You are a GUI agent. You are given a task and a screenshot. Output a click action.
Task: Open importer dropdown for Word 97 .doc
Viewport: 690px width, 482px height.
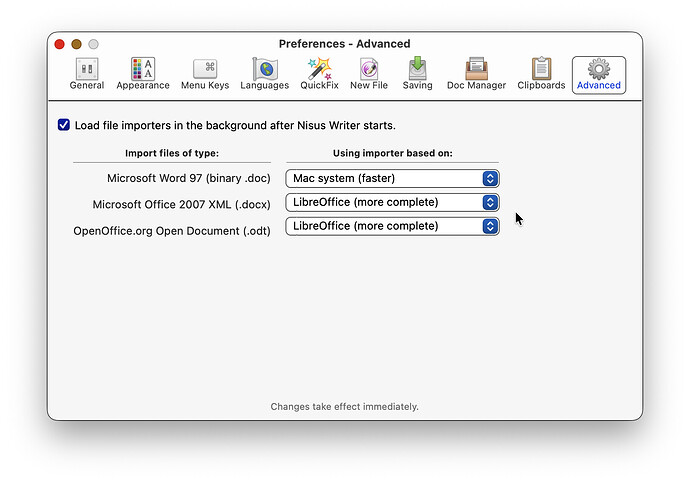coord(392,178)
